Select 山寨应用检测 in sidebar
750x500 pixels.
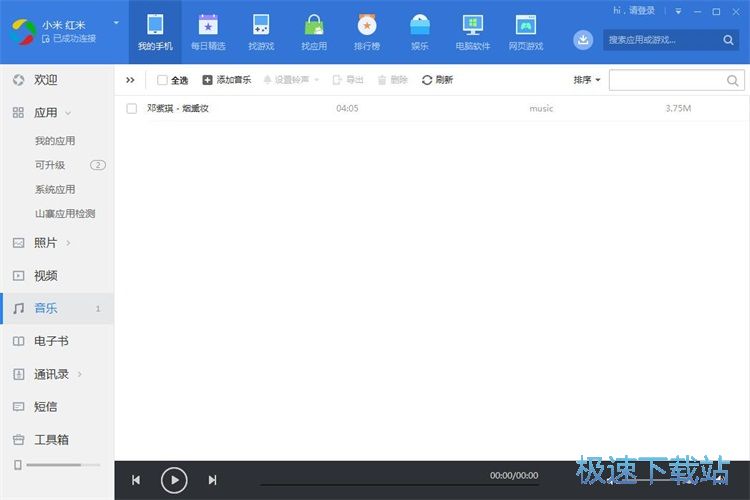click(65, 213)
